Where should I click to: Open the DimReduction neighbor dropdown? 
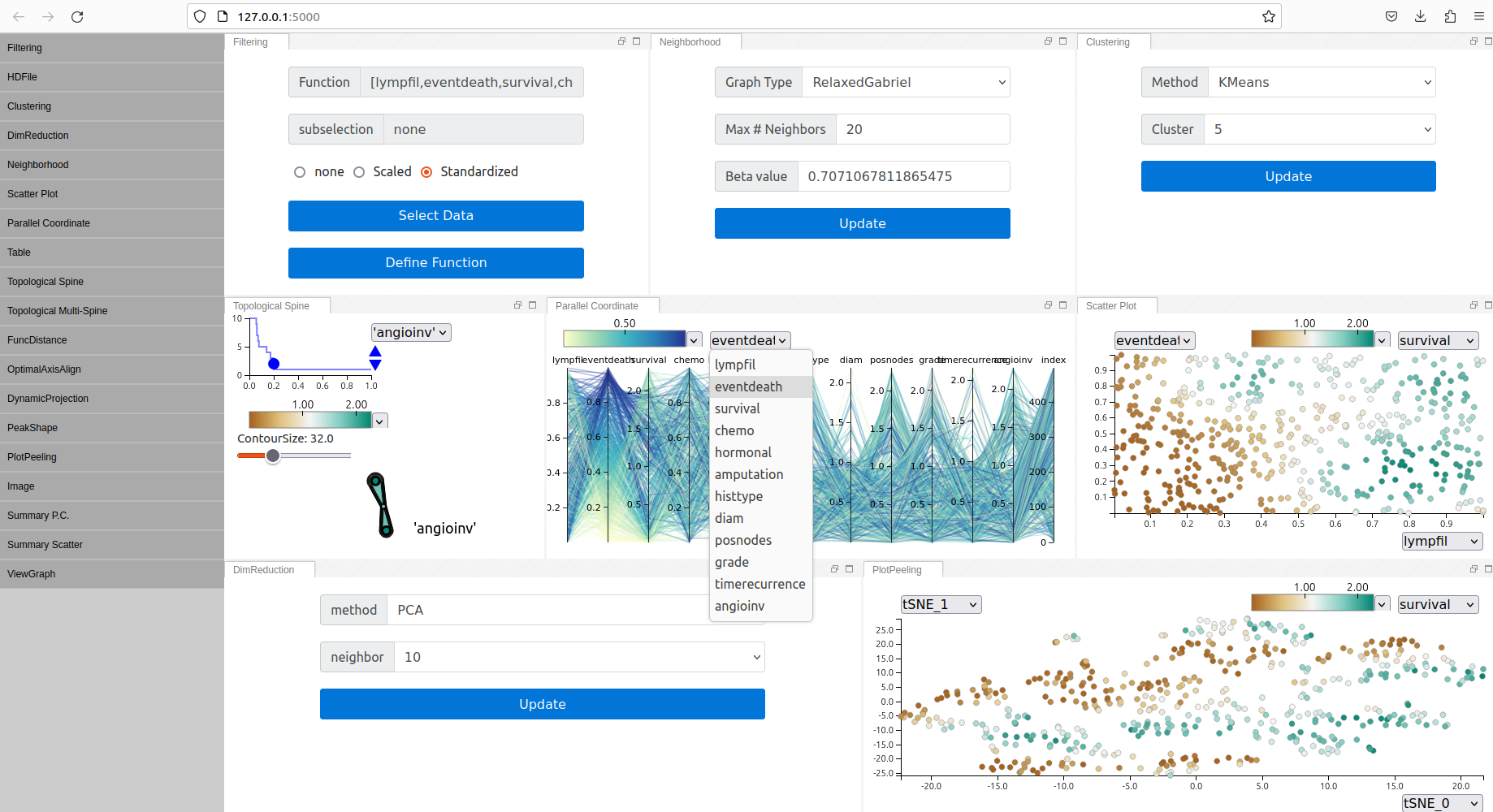(579, 657)
